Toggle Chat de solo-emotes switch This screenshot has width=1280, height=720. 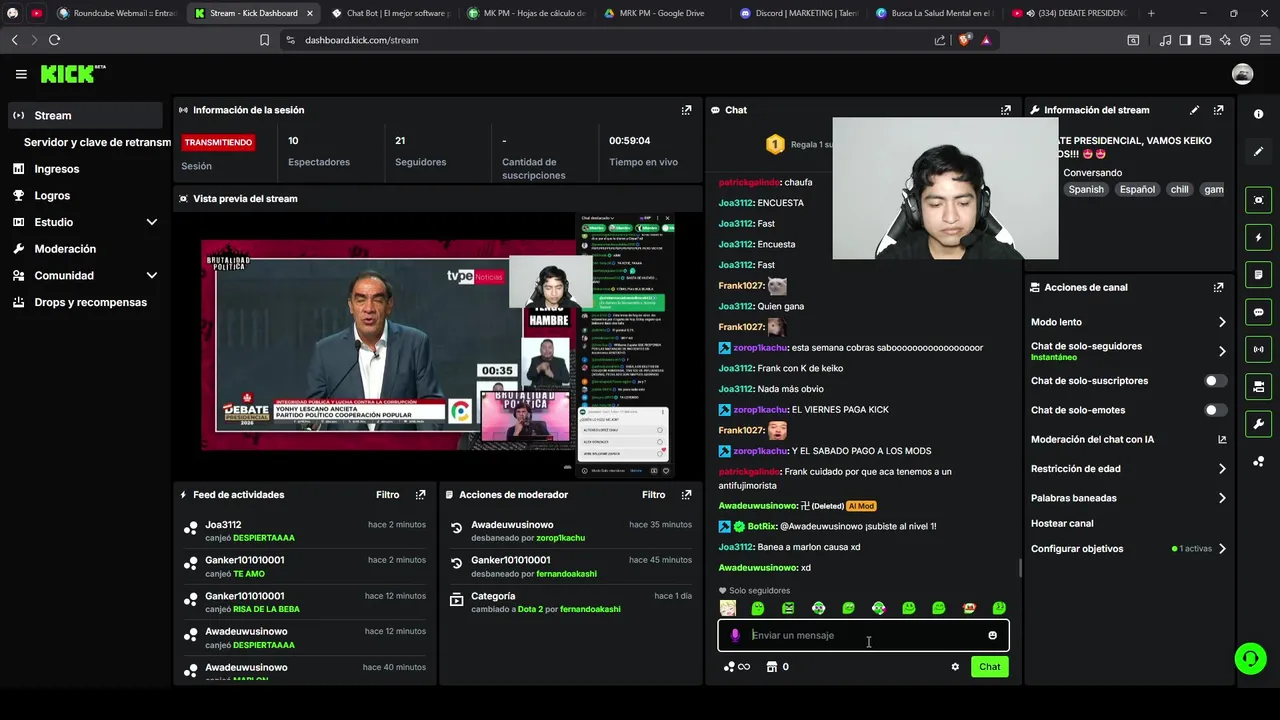point(1215,410)
